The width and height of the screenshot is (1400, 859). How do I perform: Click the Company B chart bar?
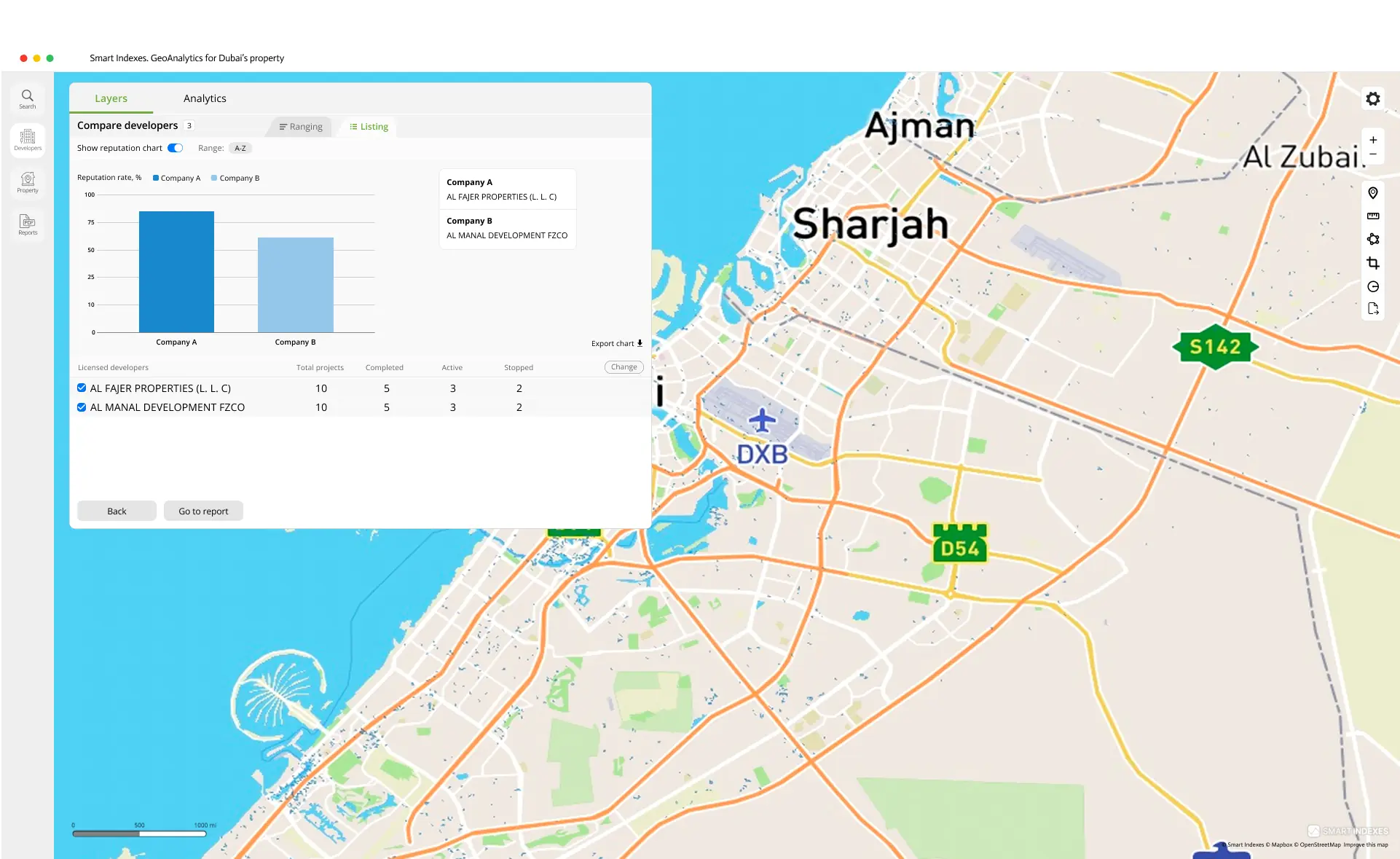[296, 285]
